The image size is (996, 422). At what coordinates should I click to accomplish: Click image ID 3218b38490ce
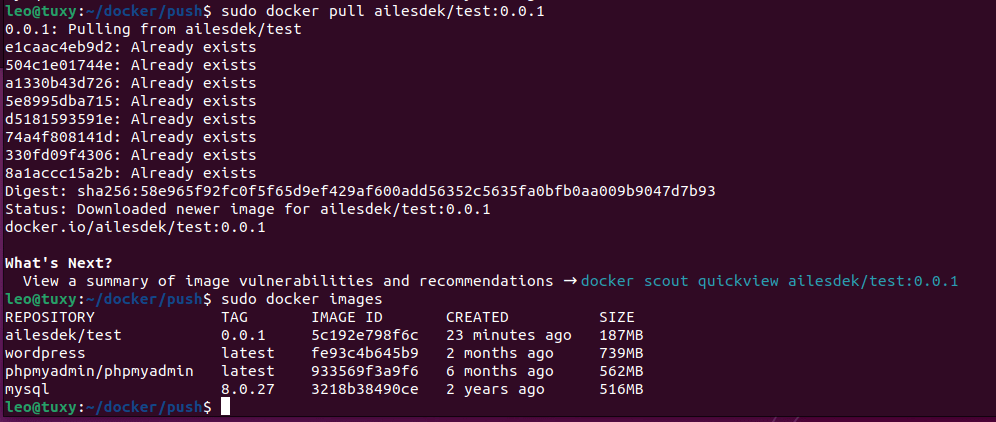coord(365,389)
